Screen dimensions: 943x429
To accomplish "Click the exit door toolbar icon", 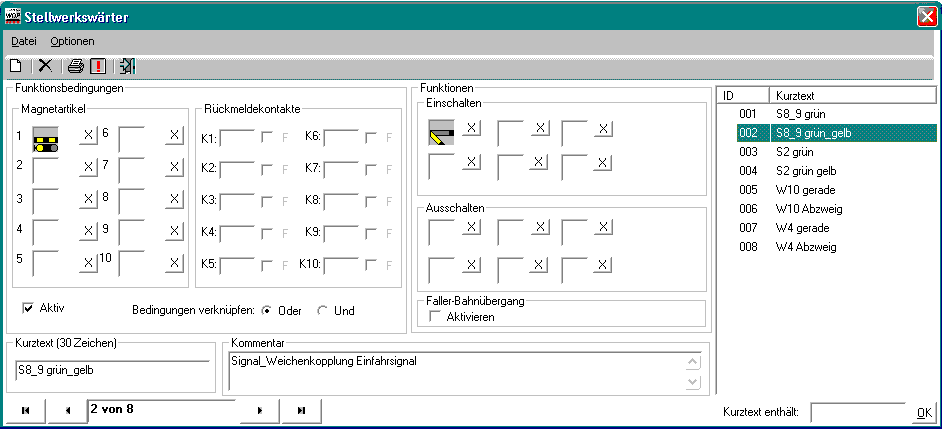I will [127, 66].
